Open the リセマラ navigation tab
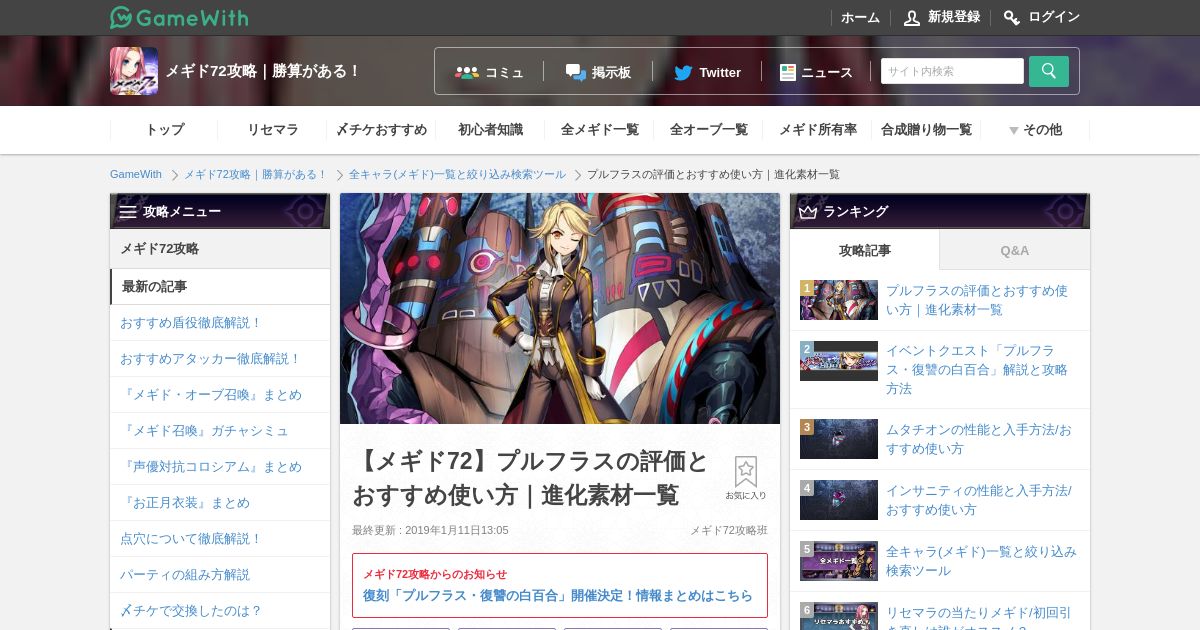This screenshot has width=1200, height=630. coord(273,130)
